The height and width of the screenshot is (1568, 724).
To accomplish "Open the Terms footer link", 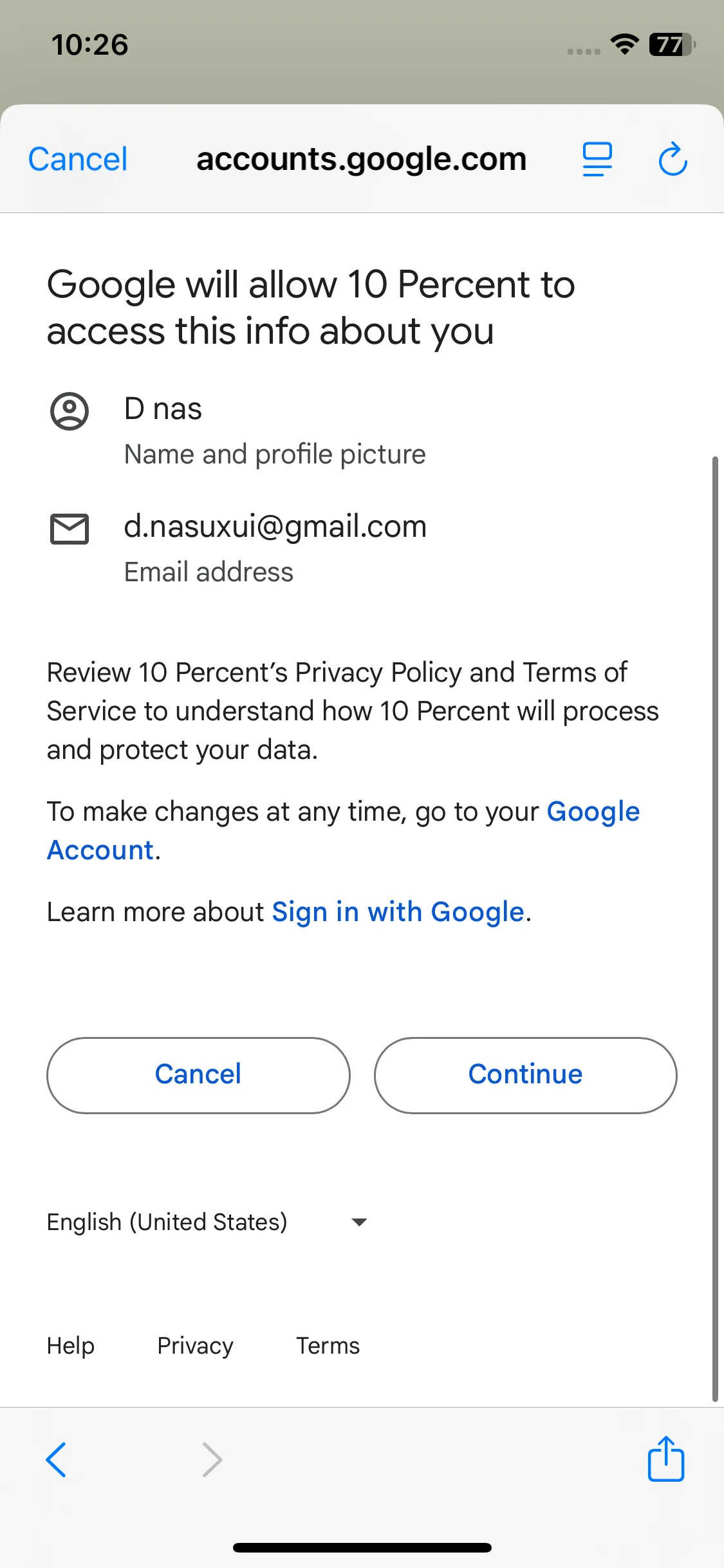I will pos(328,1346).
